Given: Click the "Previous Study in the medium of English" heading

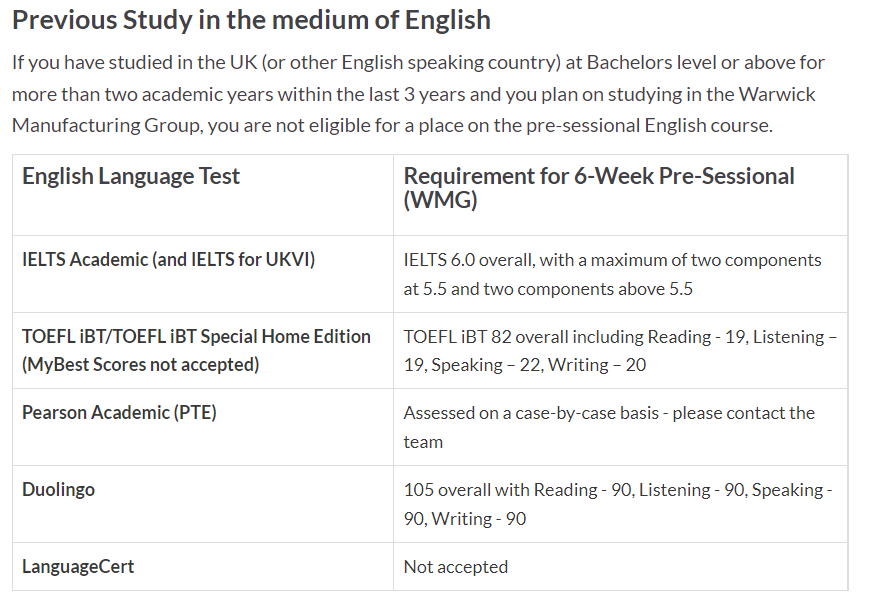Looking at the screenshot, I should (251, 19).
